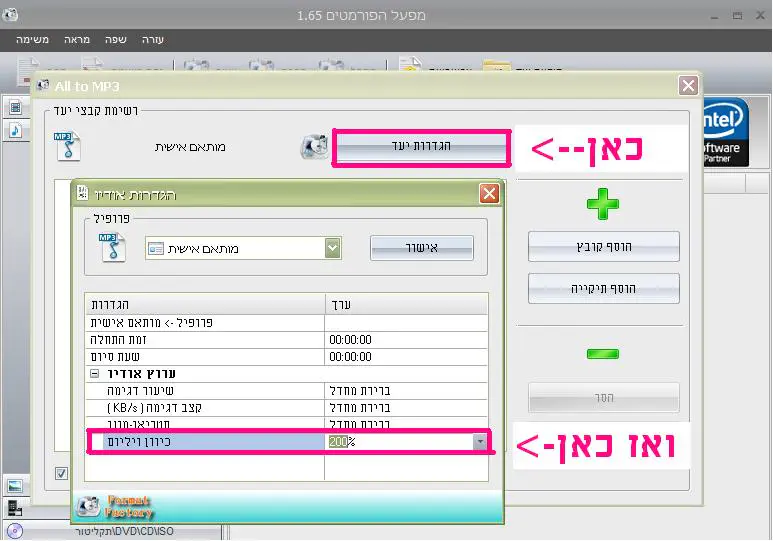Image resolution: width=773 pixels, height=541 pixels.
Task: Open the מותאם אישית profile dropdown
Action: coord(333,248)
